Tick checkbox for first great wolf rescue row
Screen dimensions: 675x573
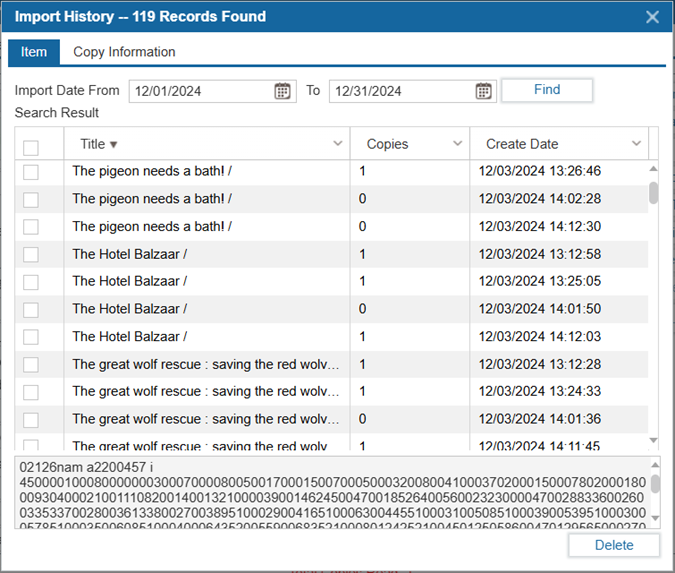[31, 364]
